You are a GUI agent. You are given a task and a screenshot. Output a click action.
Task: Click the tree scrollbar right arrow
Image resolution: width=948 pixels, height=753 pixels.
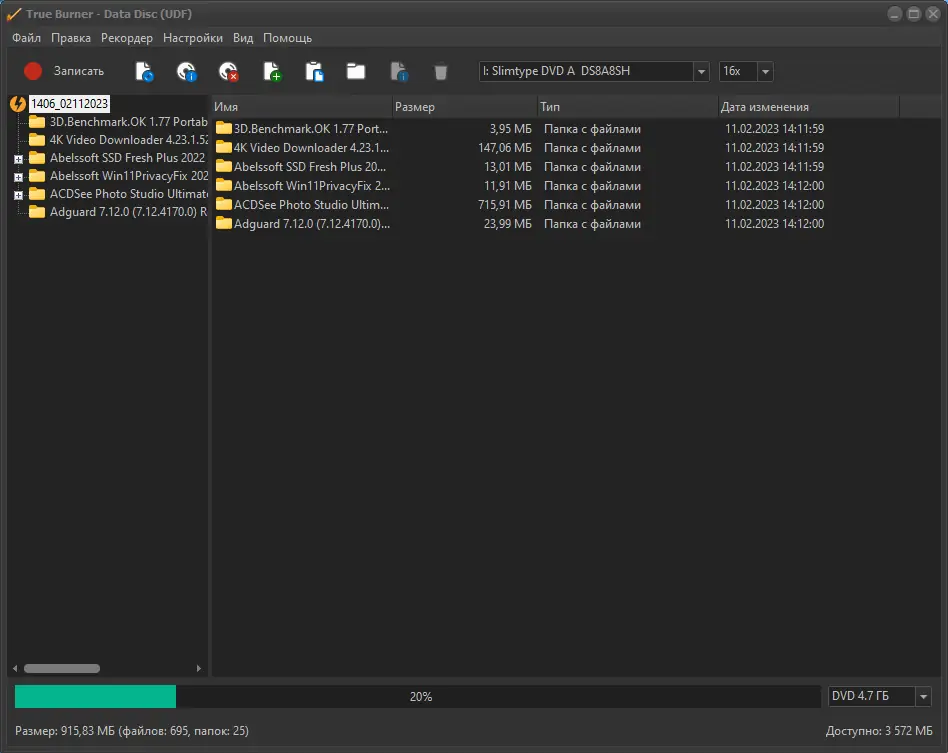tap(199, 668)
